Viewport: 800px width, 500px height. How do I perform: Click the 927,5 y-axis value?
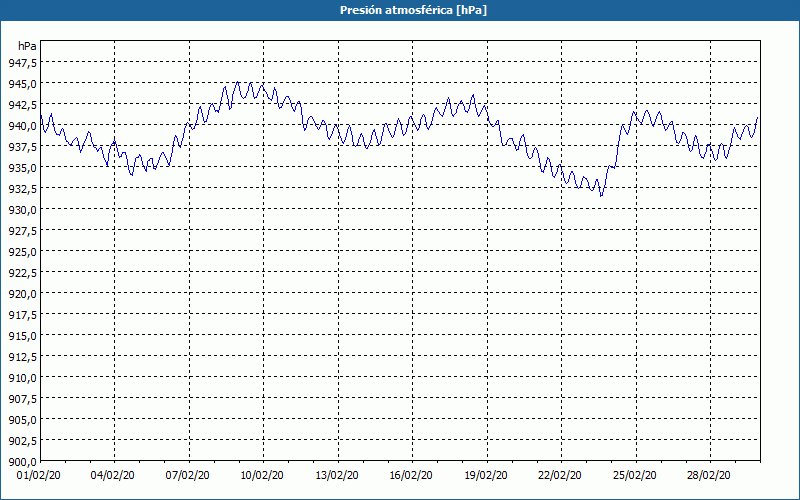tap(22, 231)
